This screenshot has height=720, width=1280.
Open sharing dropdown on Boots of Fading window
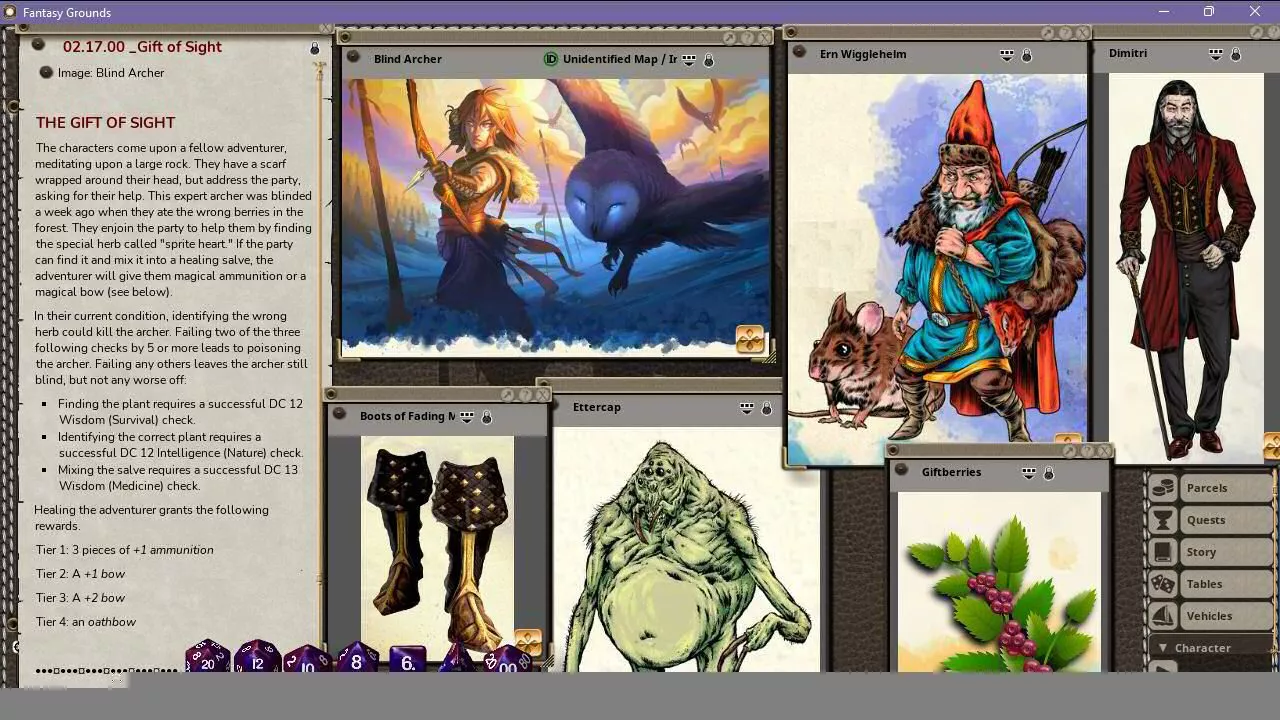[x=467, y=417]
